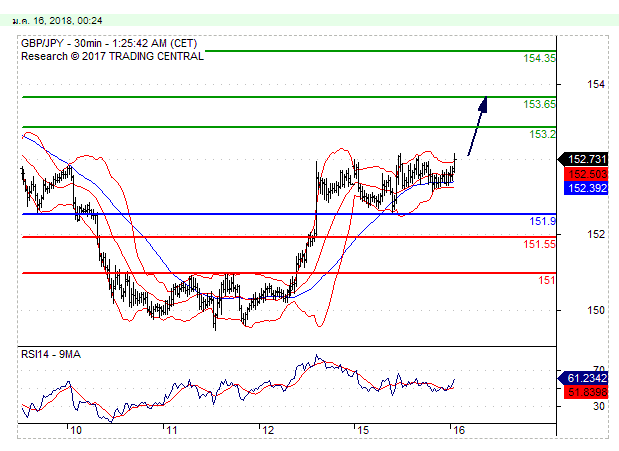Image resolution: width=619 pixels, height=451 pixels.
Task: Select the blue price tag 152.392
Action: 586,188
